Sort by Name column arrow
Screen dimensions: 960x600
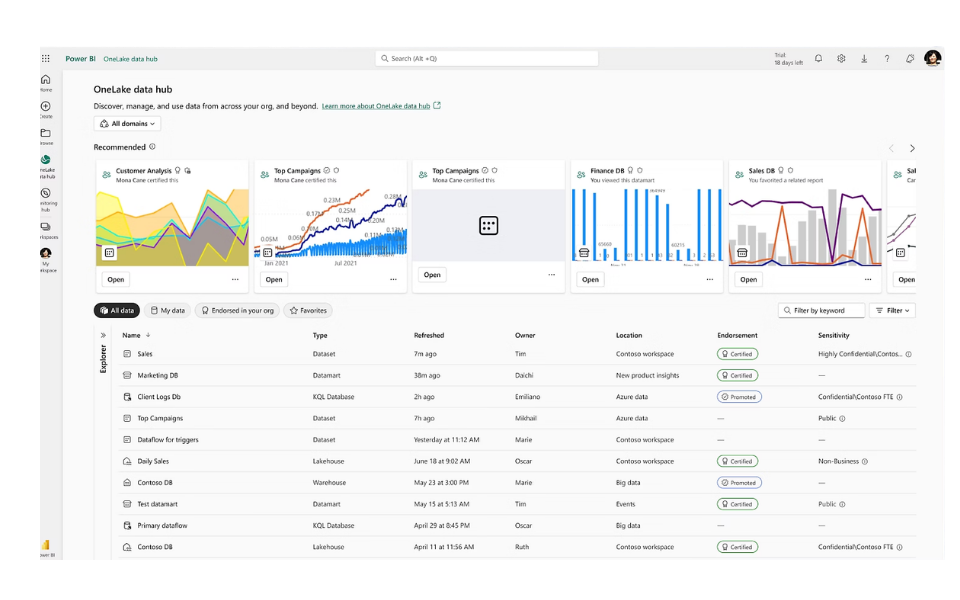click(x=148, y=336)
